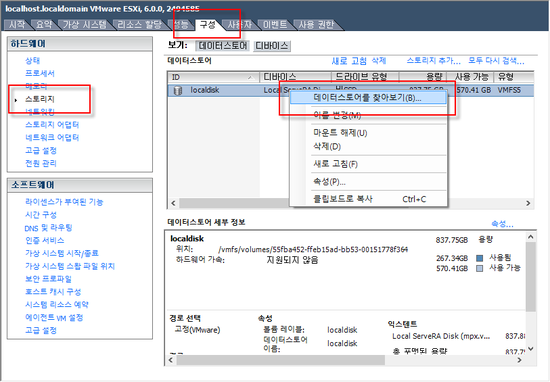
Task: Open the DNS 및 라우팅 link
Action: [x=48, y=228]
